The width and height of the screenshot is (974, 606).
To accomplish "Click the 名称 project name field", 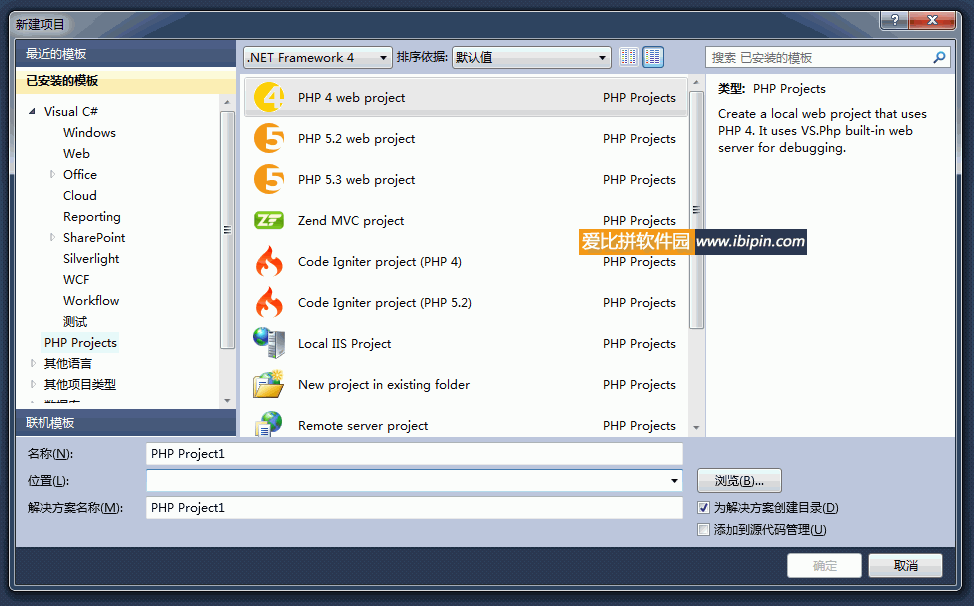I will point(414,454).
